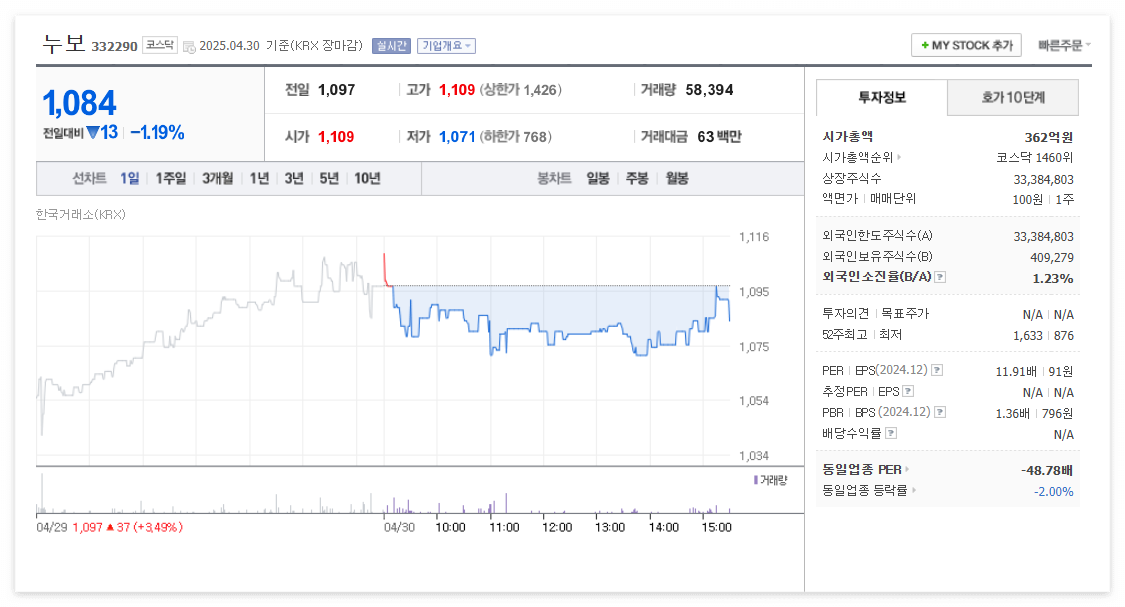Click the 배당수익률 help icon
Image resolution: width=1125 pixels, height=607 pixels.
(891, 433)
